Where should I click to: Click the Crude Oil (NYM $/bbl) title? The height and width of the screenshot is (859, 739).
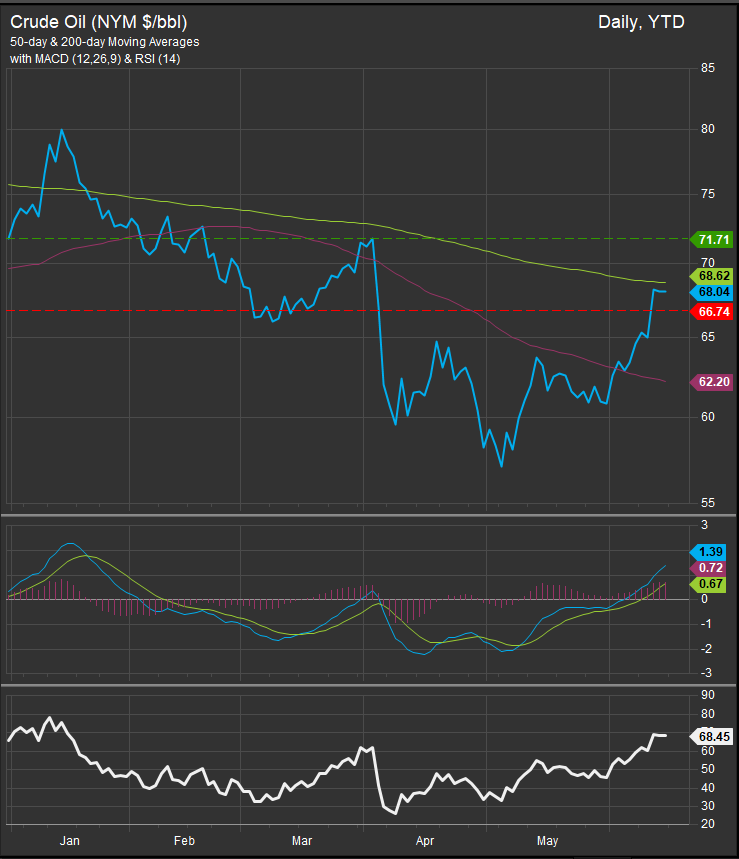coord(99,21)
